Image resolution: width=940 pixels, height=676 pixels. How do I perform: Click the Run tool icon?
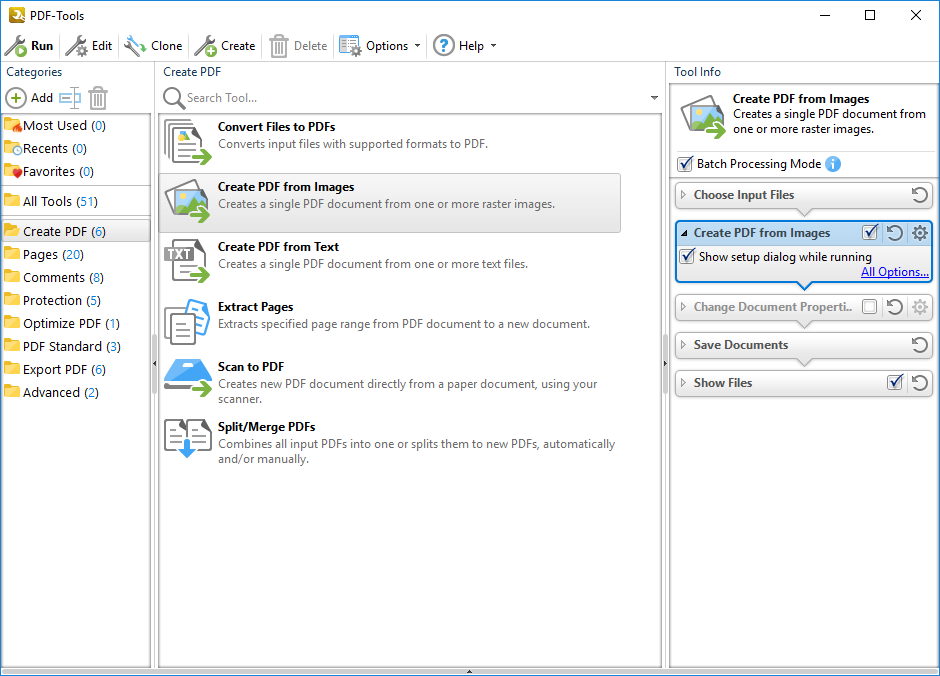point(16,46)
